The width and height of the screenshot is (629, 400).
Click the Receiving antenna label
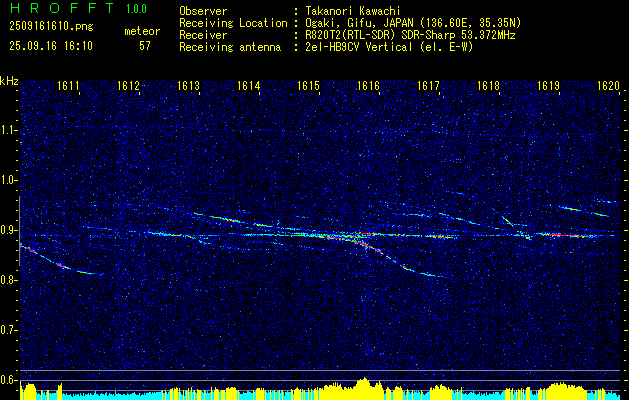230,47
